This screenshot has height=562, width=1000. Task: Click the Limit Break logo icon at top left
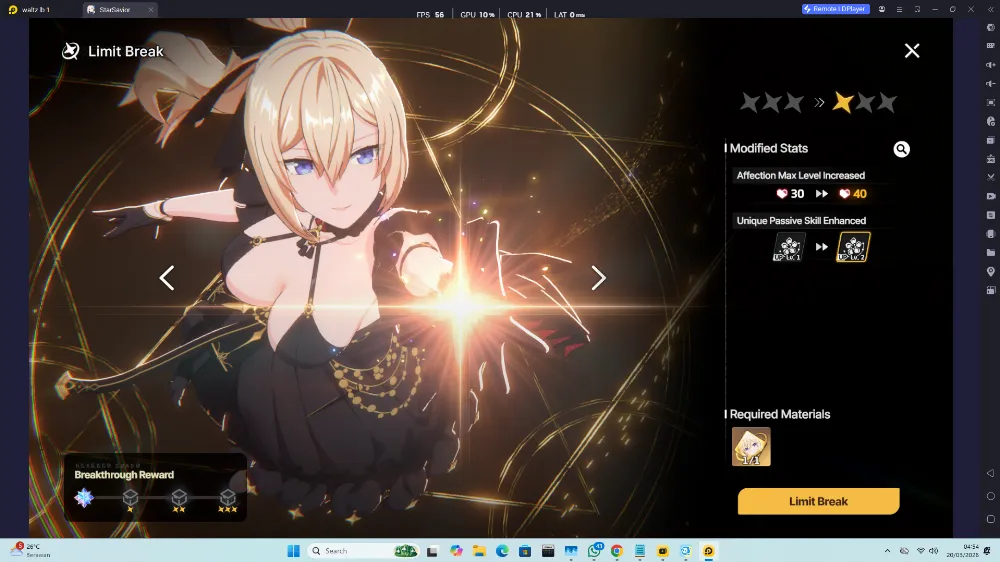click(x=70, y=51)
